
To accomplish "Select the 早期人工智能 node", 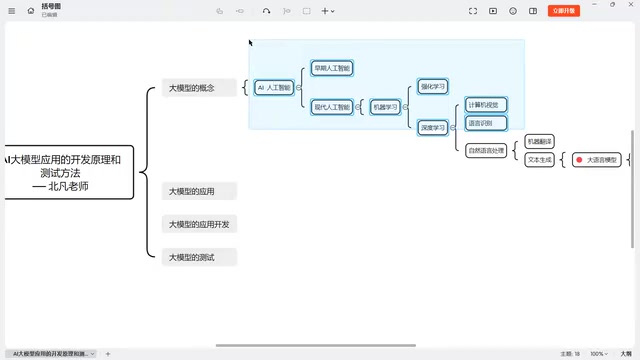I will 332,68.
